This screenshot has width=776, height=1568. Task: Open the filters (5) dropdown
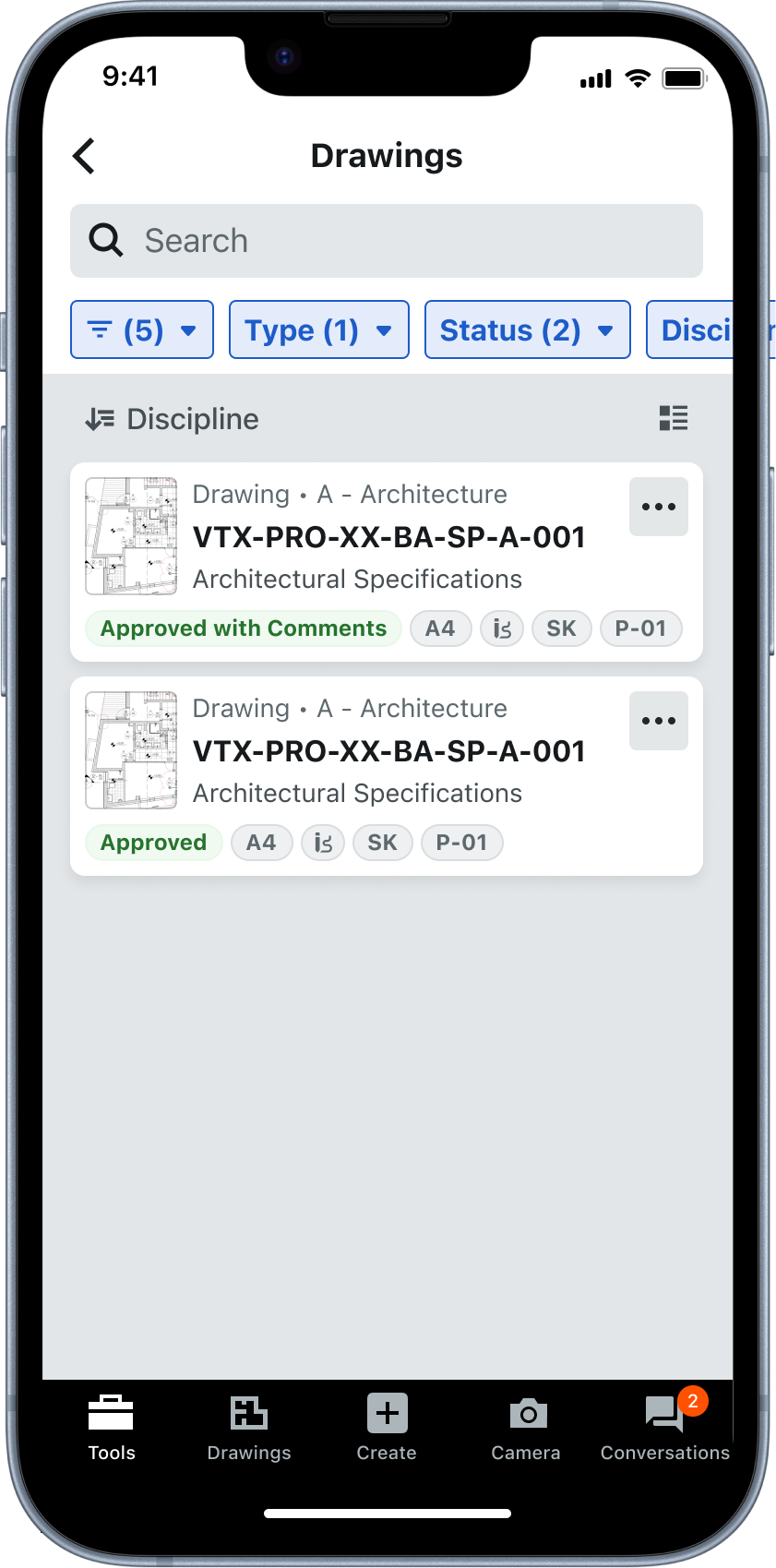[x=142, y=329]
